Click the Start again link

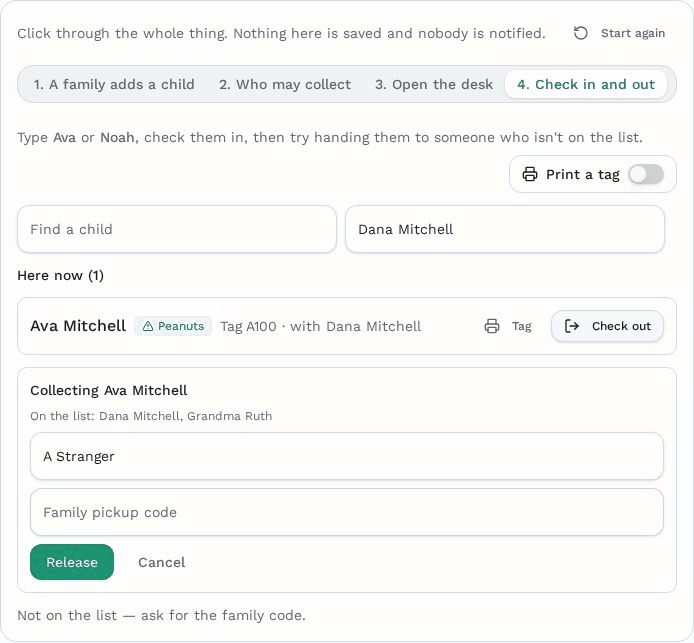coord(633,33)
